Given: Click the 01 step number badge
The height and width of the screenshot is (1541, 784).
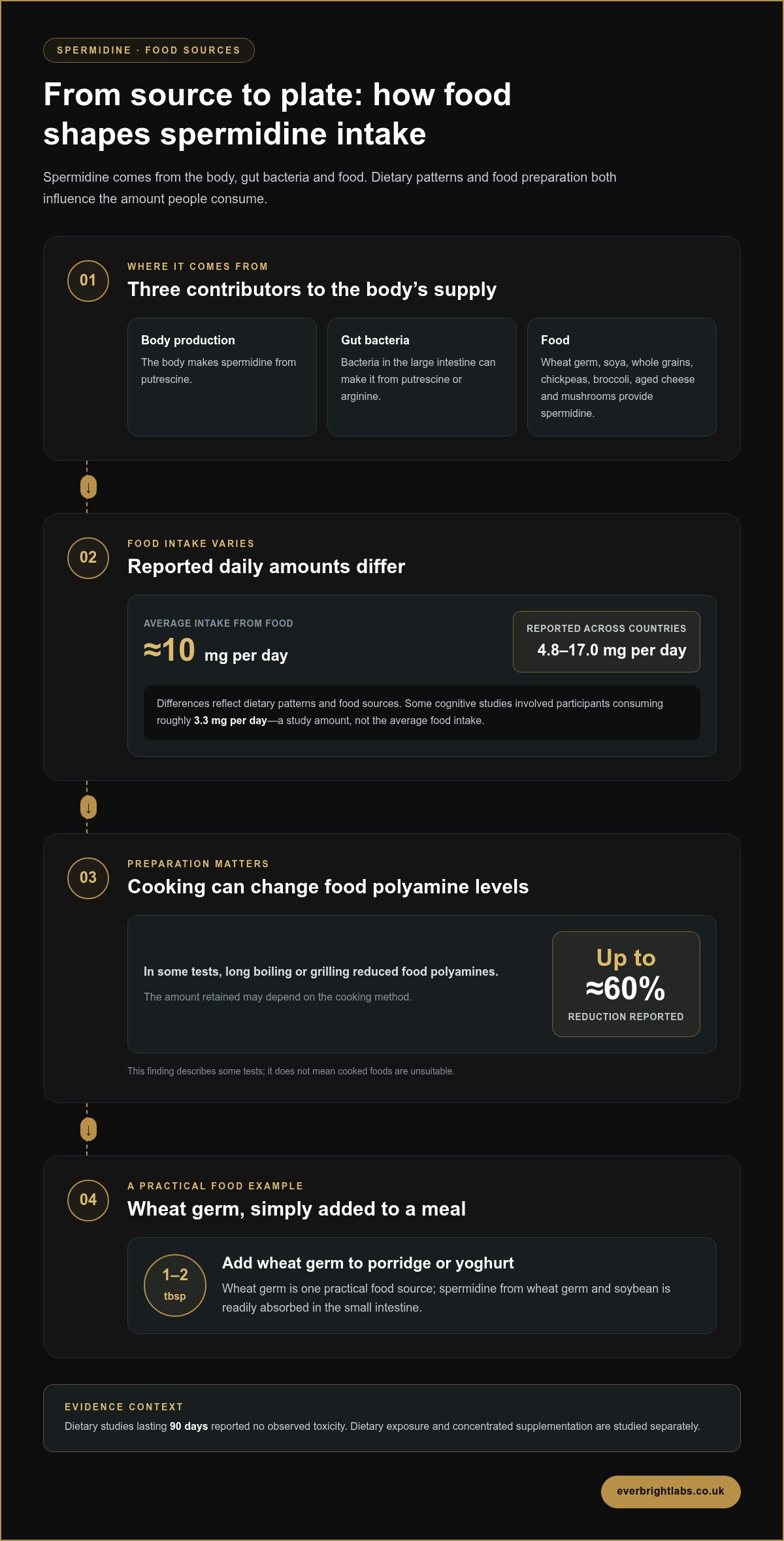Looking at the screenshot, I should point(88,281).
